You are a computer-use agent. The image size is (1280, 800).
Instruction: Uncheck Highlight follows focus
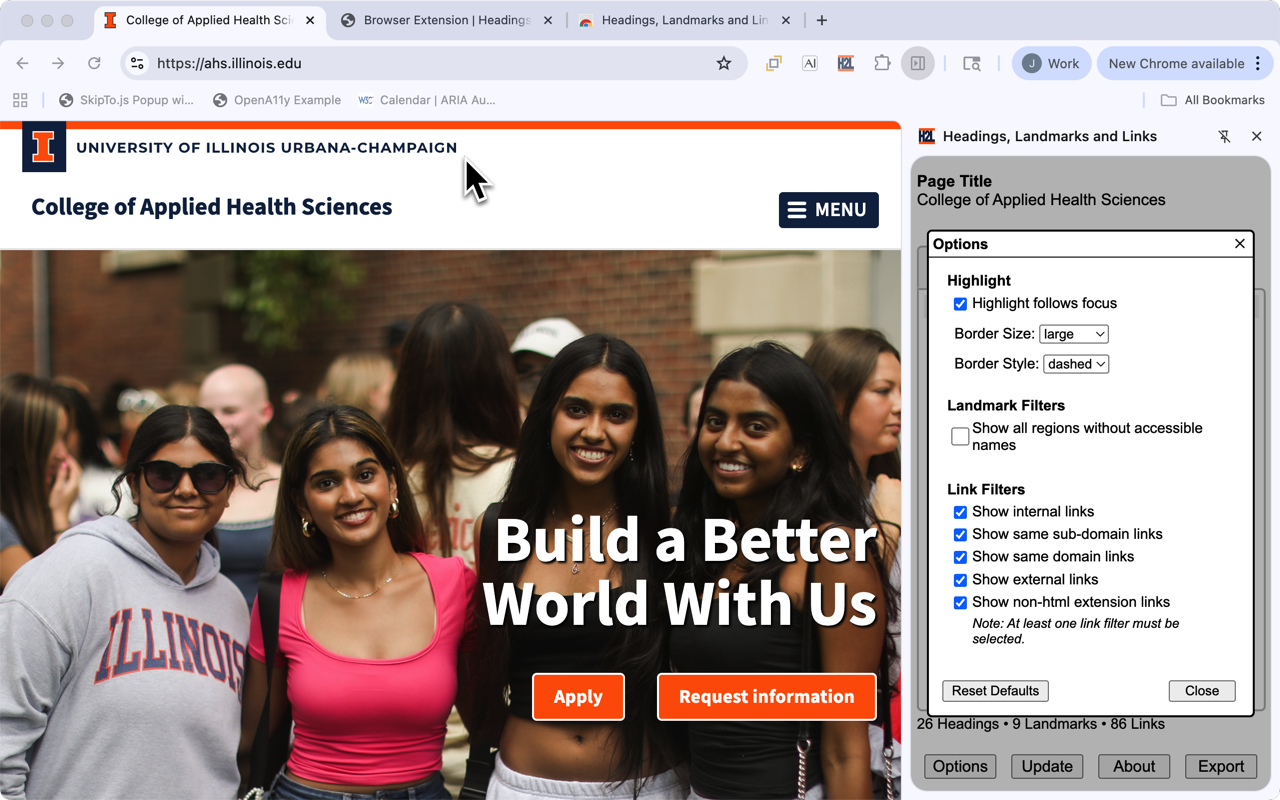960,304
